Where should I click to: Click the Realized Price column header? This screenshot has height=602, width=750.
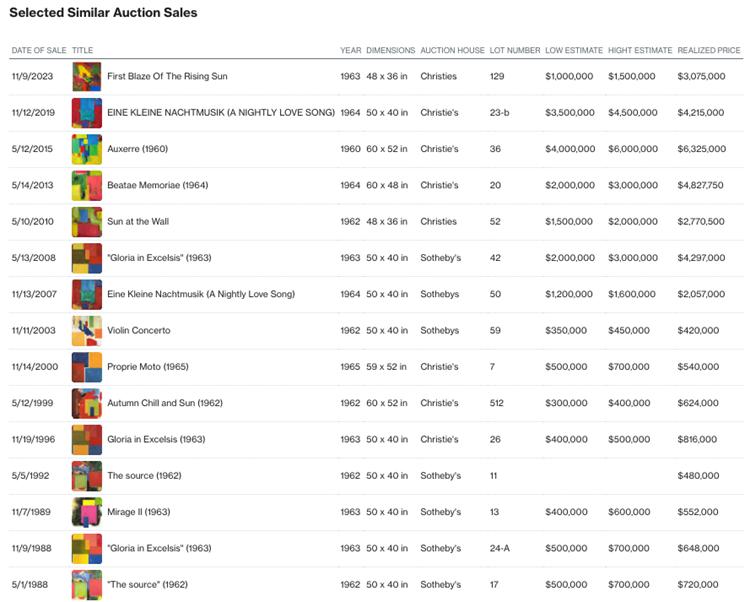click(x=709, y=50)
